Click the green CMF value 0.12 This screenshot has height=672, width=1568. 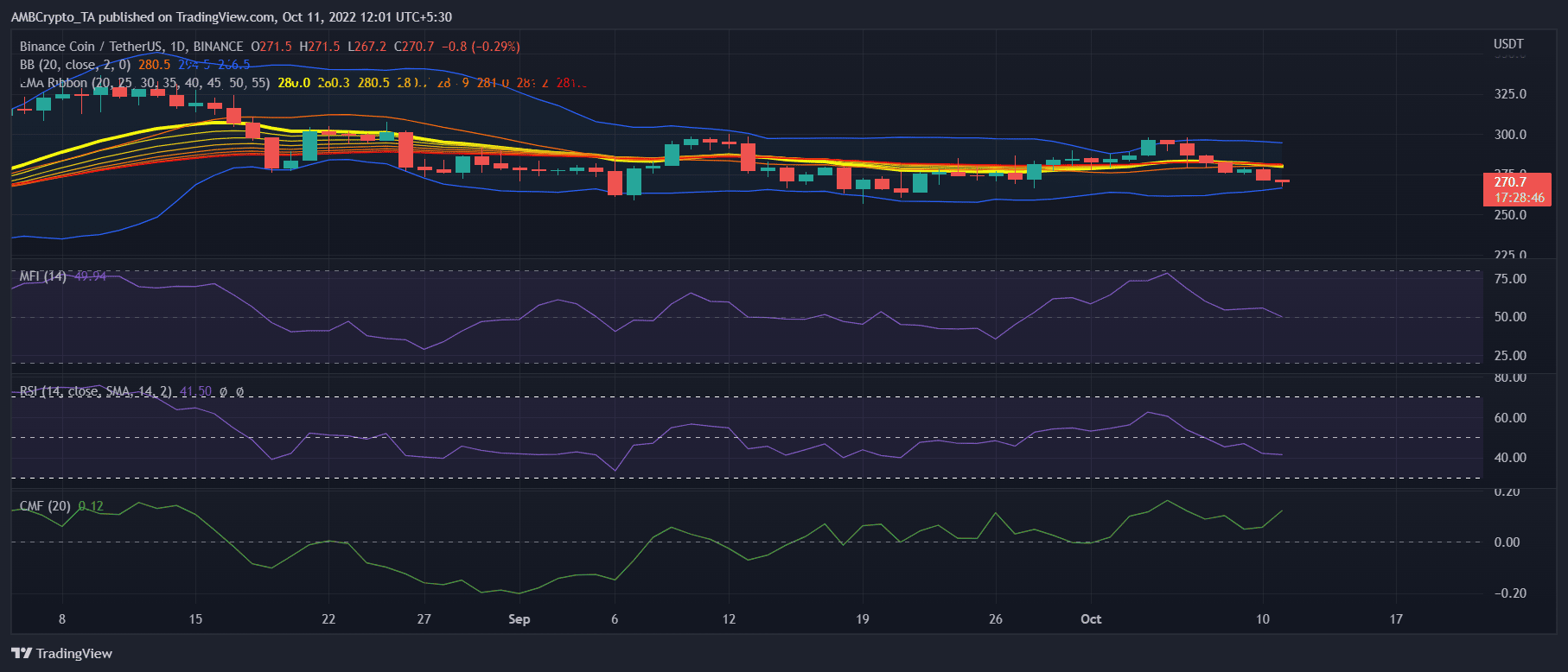[x=91, y=506]
